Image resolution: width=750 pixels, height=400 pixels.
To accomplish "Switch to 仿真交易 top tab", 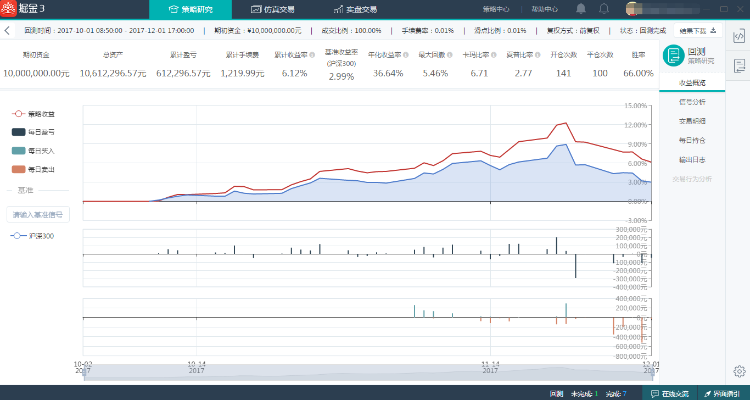I will pos(273,10).
